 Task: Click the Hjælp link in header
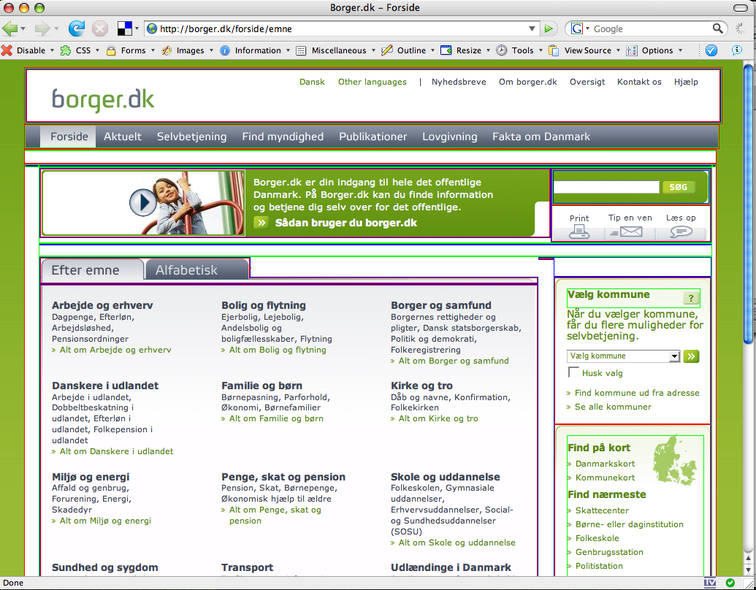point(686,82)
